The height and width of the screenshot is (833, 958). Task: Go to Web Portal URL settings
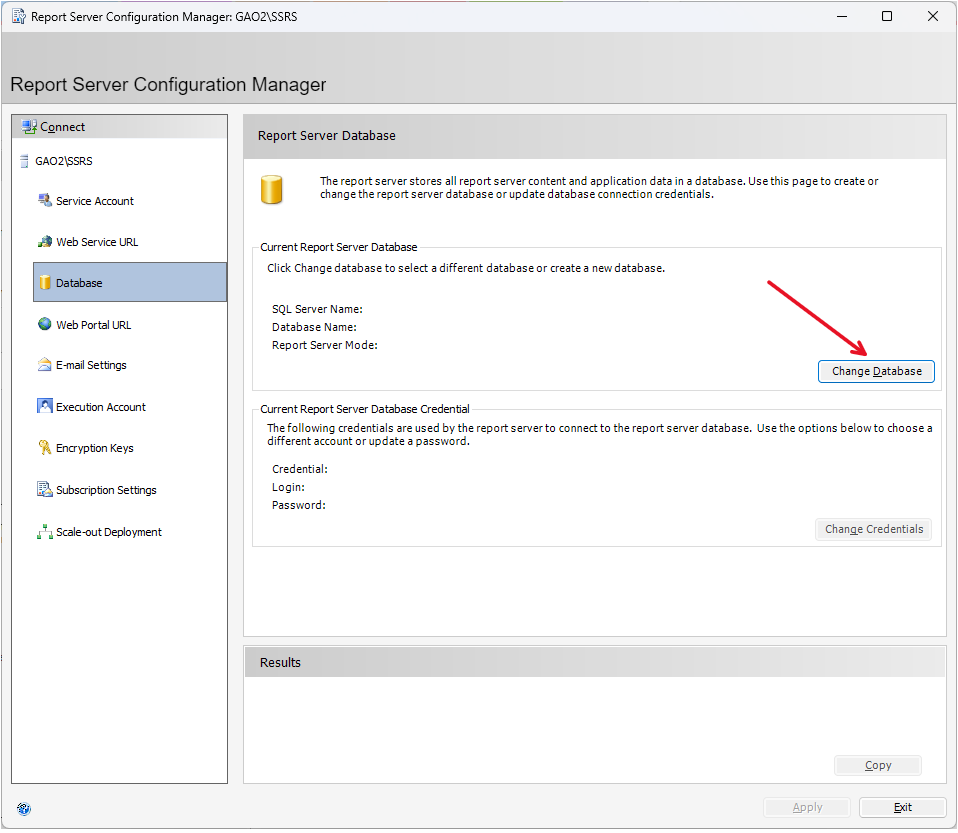[93, 325]
